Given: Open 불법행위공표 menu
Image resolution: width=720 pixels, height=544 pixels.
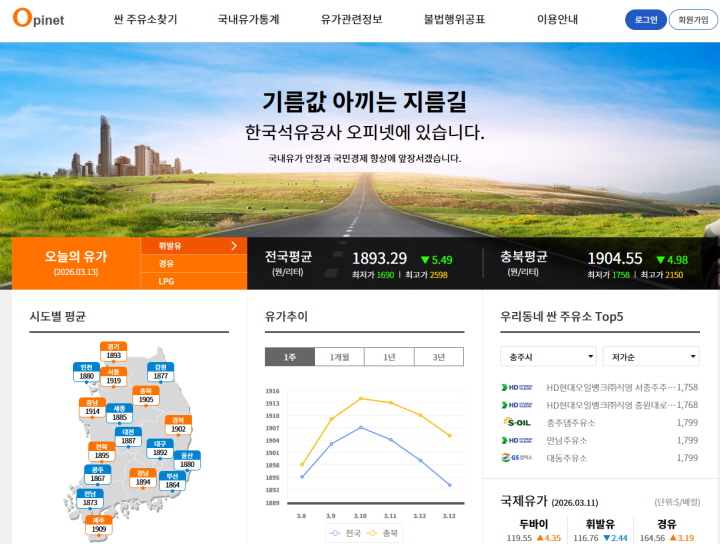Looking at the screenshot, I should (x=454, y=19).
